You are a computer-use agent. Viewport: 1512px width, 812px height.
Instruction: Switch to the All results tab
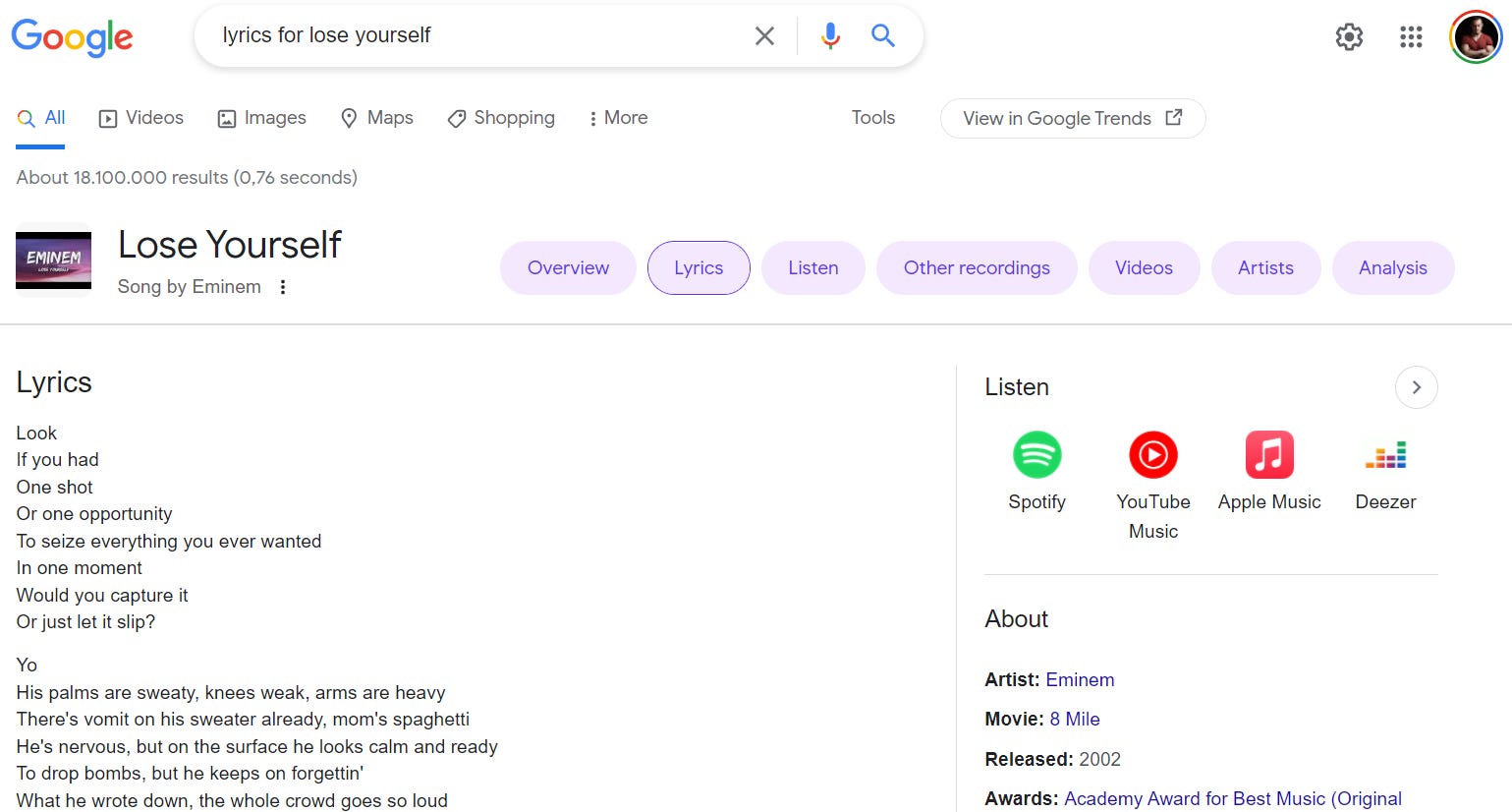click(x=40, y=118)
